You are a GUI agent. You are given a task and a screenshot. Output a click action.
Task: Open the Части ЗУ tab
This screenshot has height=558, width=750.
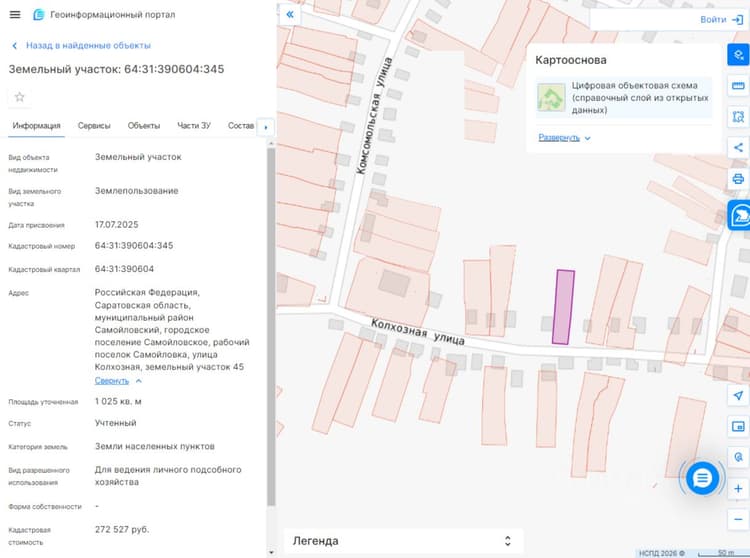point(194,126)
